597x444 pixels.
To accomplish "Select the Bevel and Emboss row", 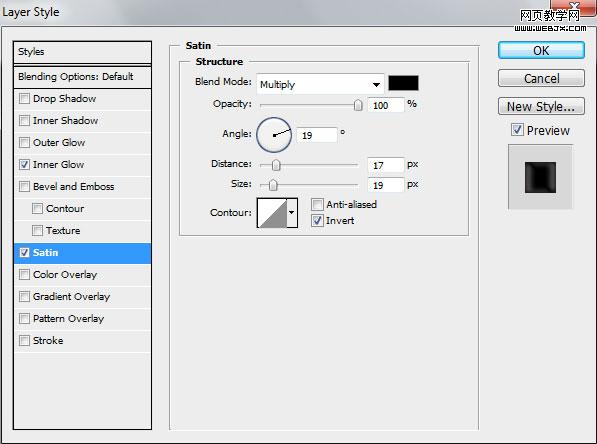I will 82,187.
